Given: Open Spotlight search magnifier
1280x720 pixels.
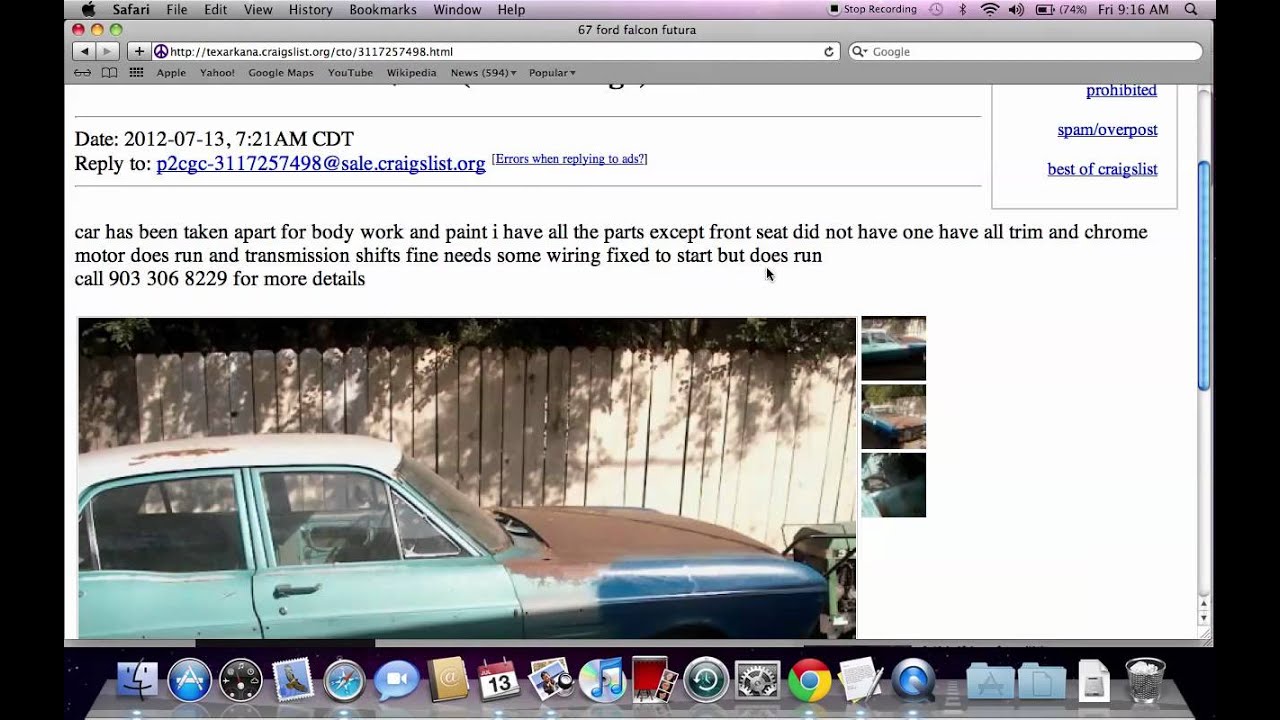Looking at the screenshot, I should pos(1191,9).
